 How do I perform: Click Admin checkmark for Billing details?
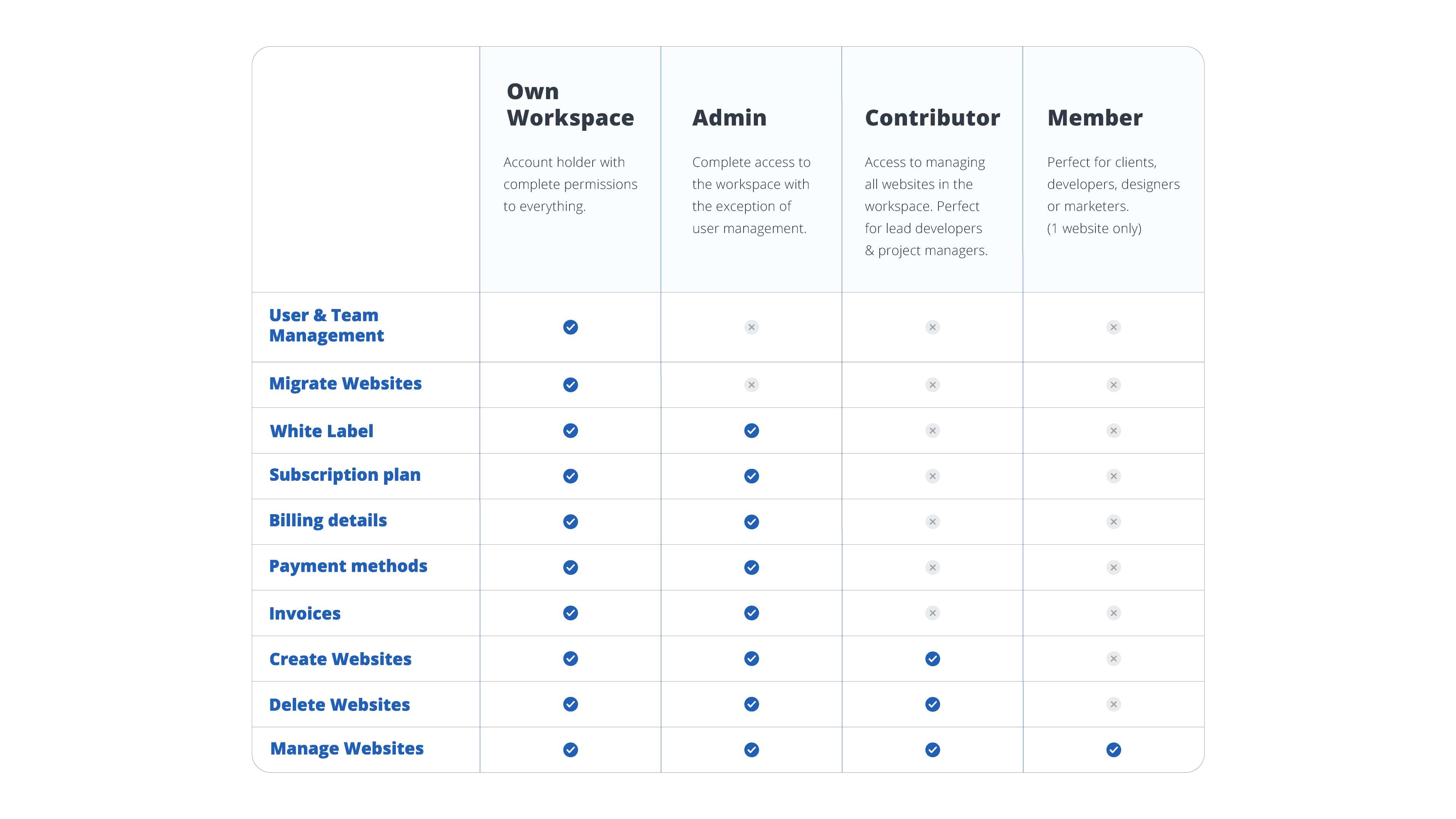(751, 522)
